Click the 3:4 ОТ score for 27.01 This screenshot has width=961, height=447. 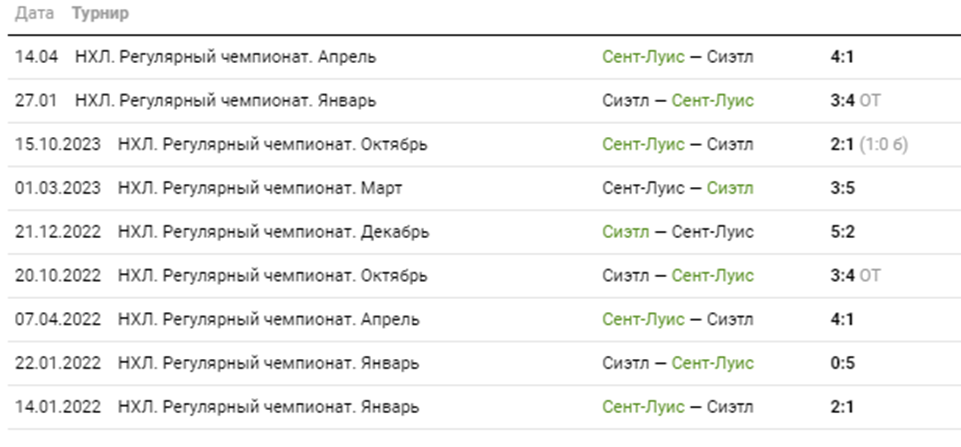tap(855, 101)
